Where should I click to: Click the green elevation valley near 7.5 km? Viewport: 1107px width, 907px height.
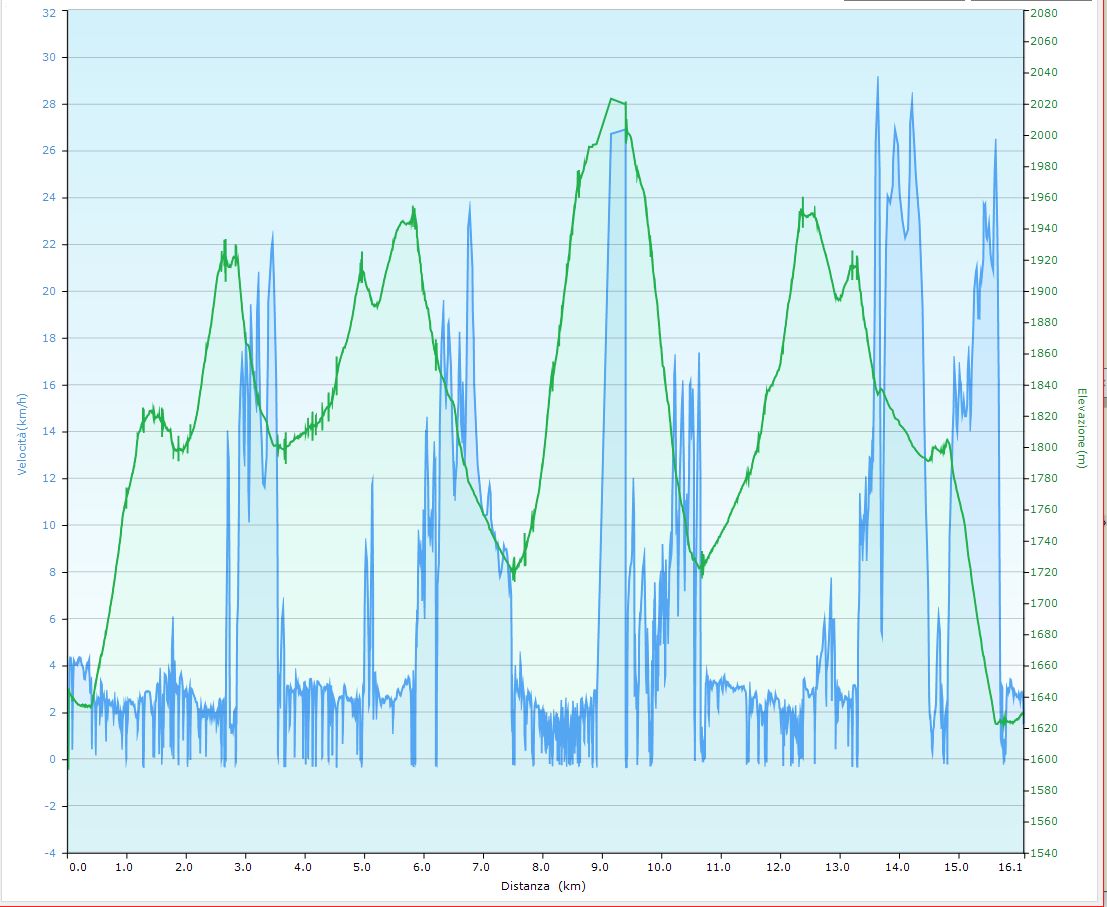coord(513,577)
